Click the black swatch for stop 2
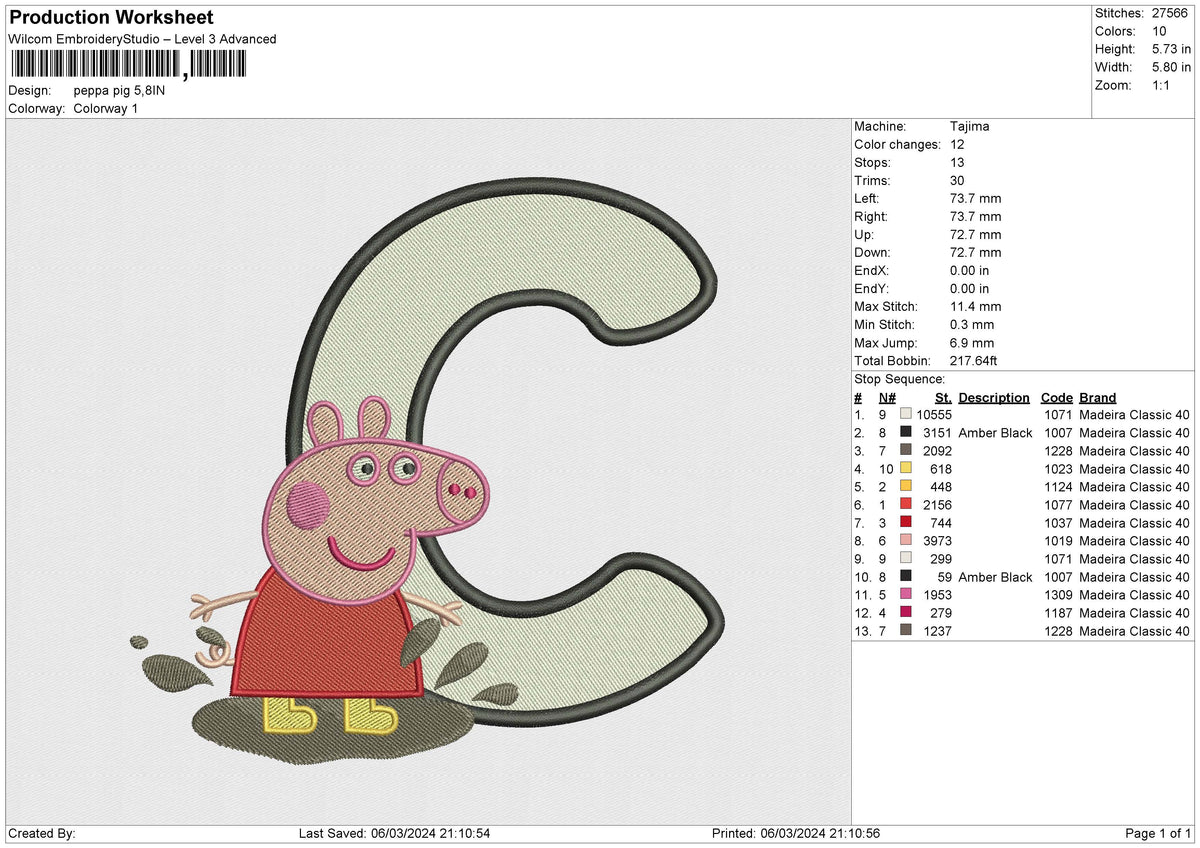Screen dimensions: 1200x848 [906, 432]
